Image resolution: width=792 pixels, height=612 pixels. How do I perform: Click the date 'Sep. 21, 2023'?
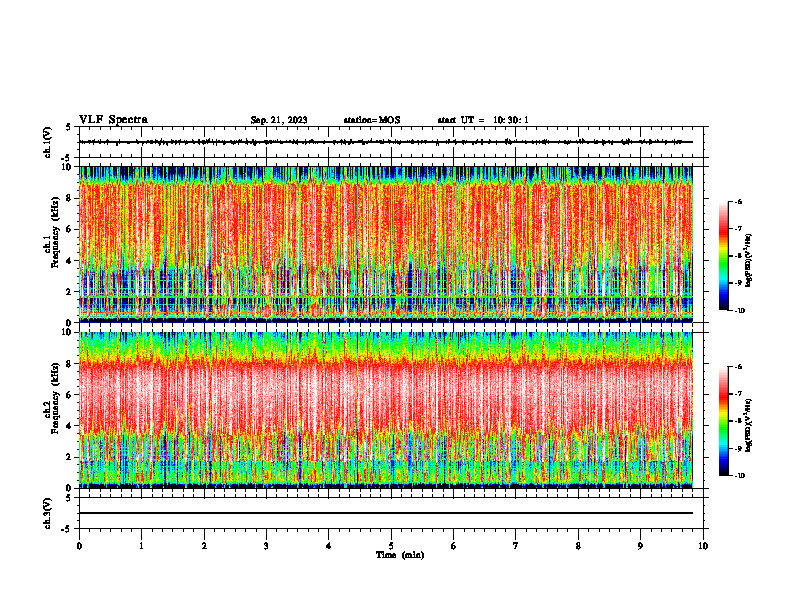279,120
